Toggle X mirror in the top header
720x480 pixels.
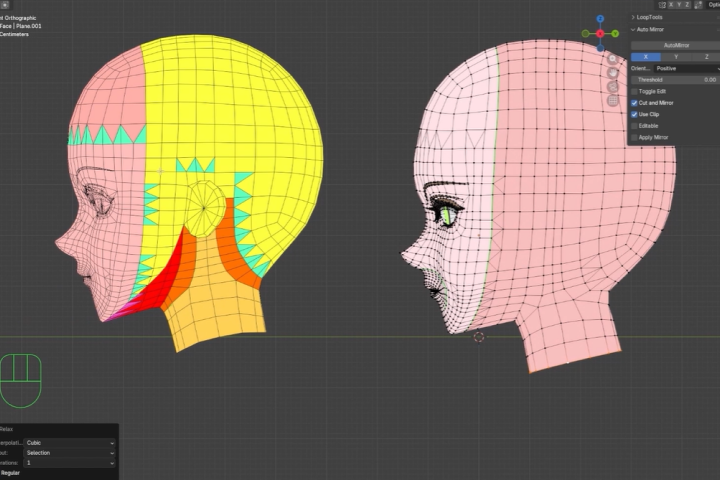tap(671, 5)
